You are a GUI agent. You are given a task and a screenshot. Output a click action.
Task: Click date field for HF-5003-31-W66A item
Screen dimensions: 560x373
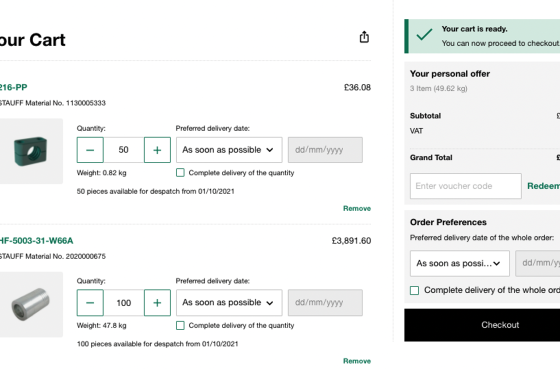click(x=325, y=303)
